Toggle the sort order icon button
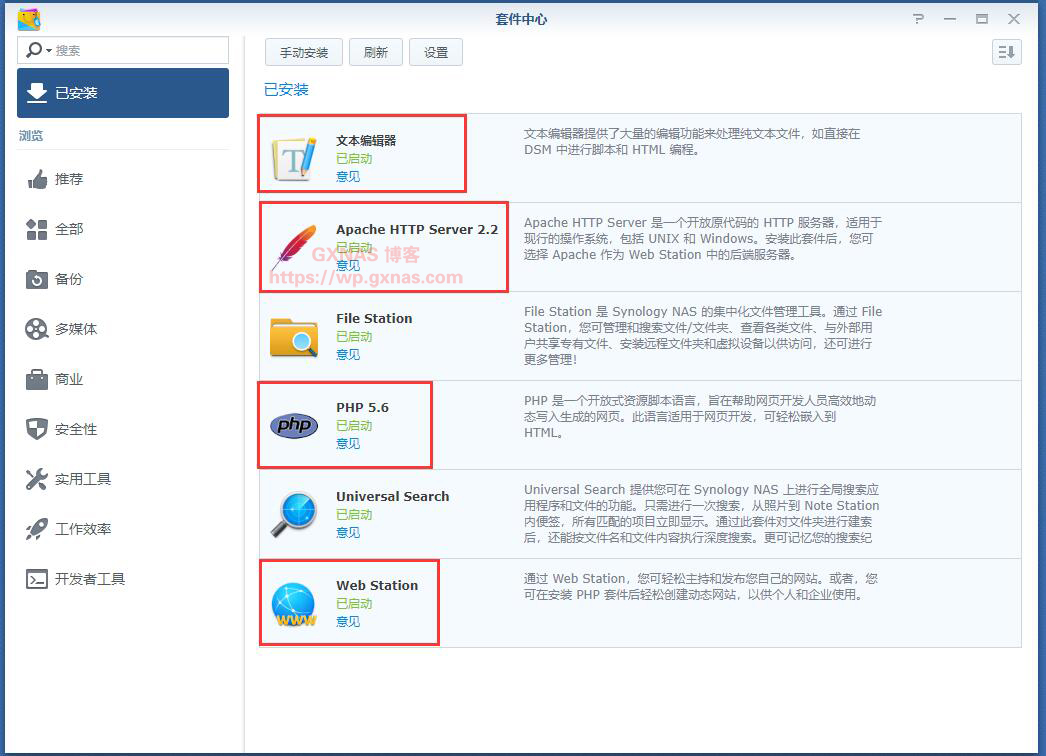 tap(1006, 53)
